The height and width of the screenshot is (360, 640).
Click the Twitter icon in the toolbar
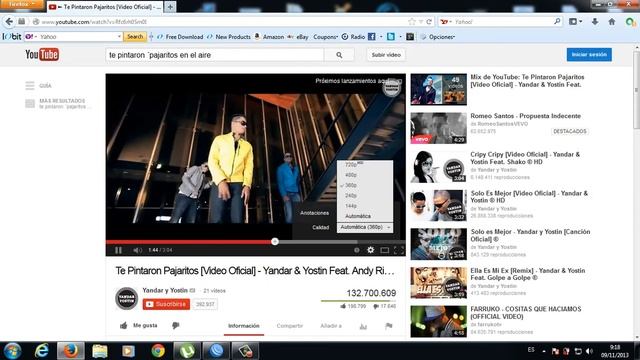391,37
